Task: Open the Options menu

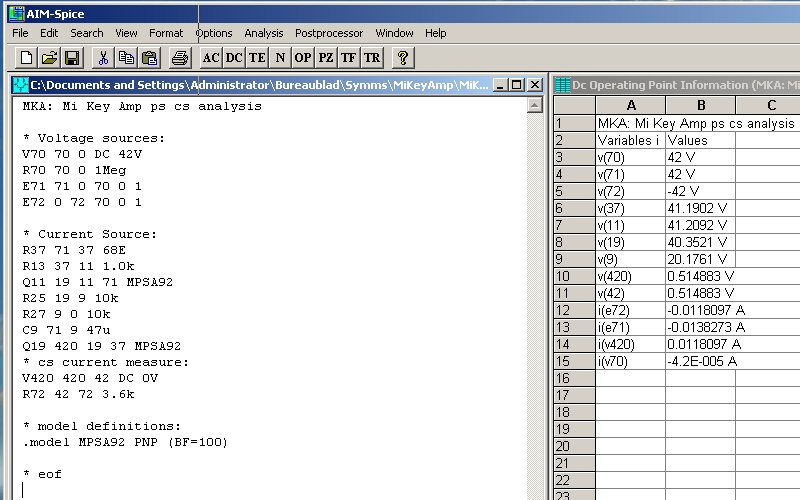Action: 214,33
